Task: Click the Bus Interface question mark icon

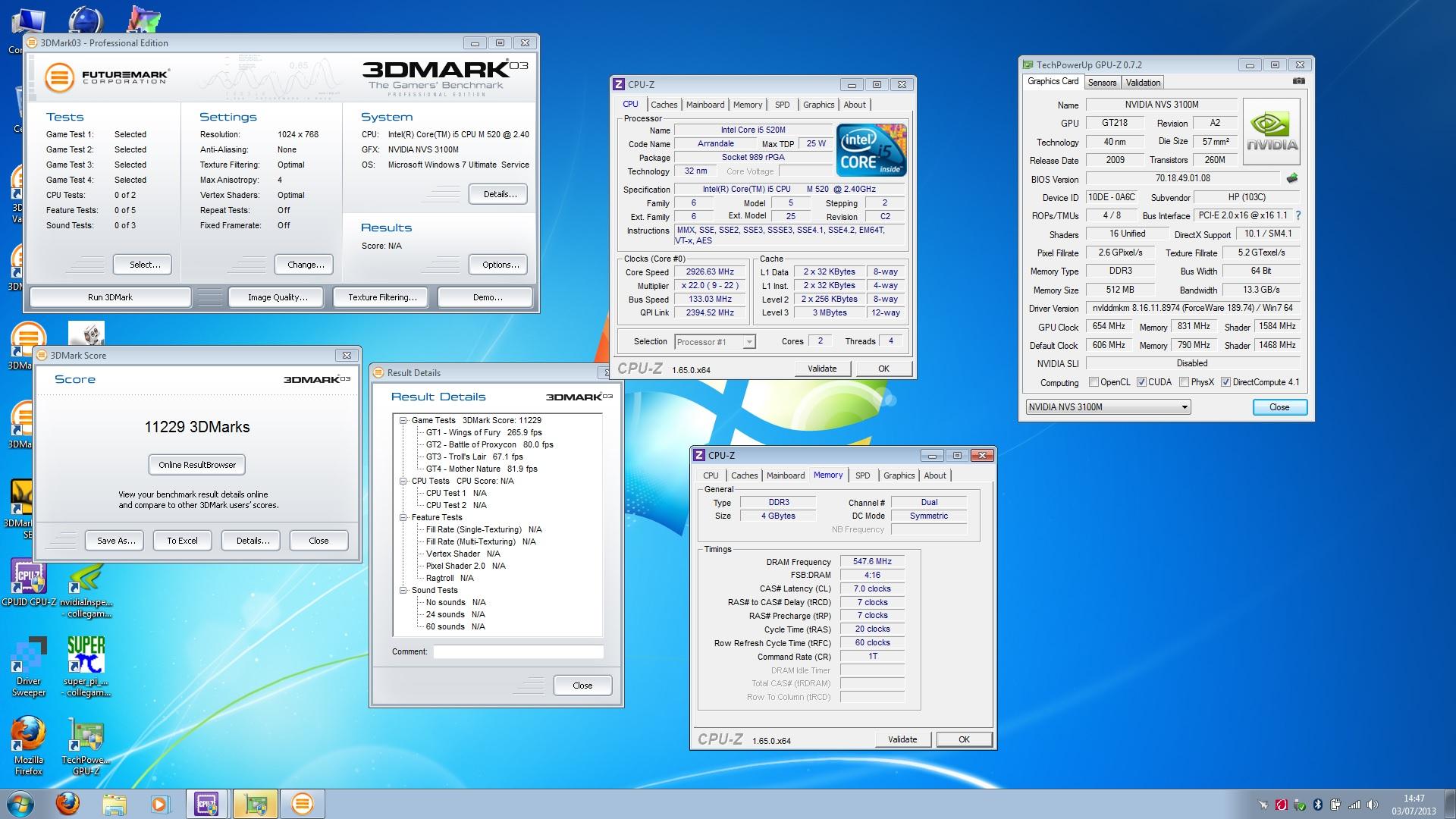Action: coord(1298,215)
